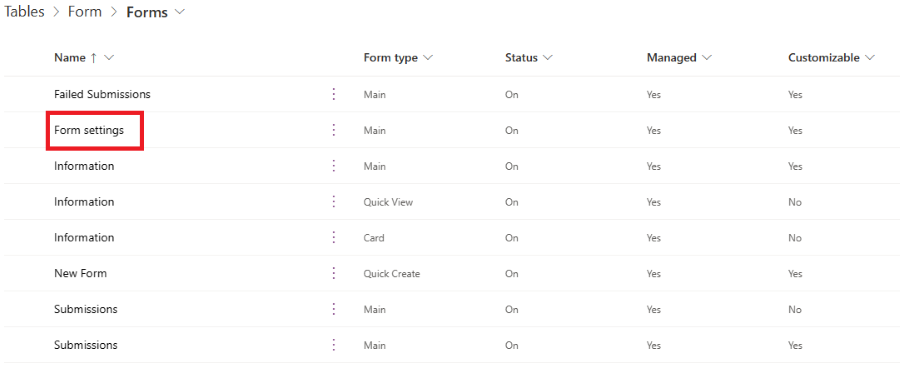Expand the Forms breadcrumb dropdown chevron
The height and width of the screenshot is (374, 900).
tap(180, 12)
